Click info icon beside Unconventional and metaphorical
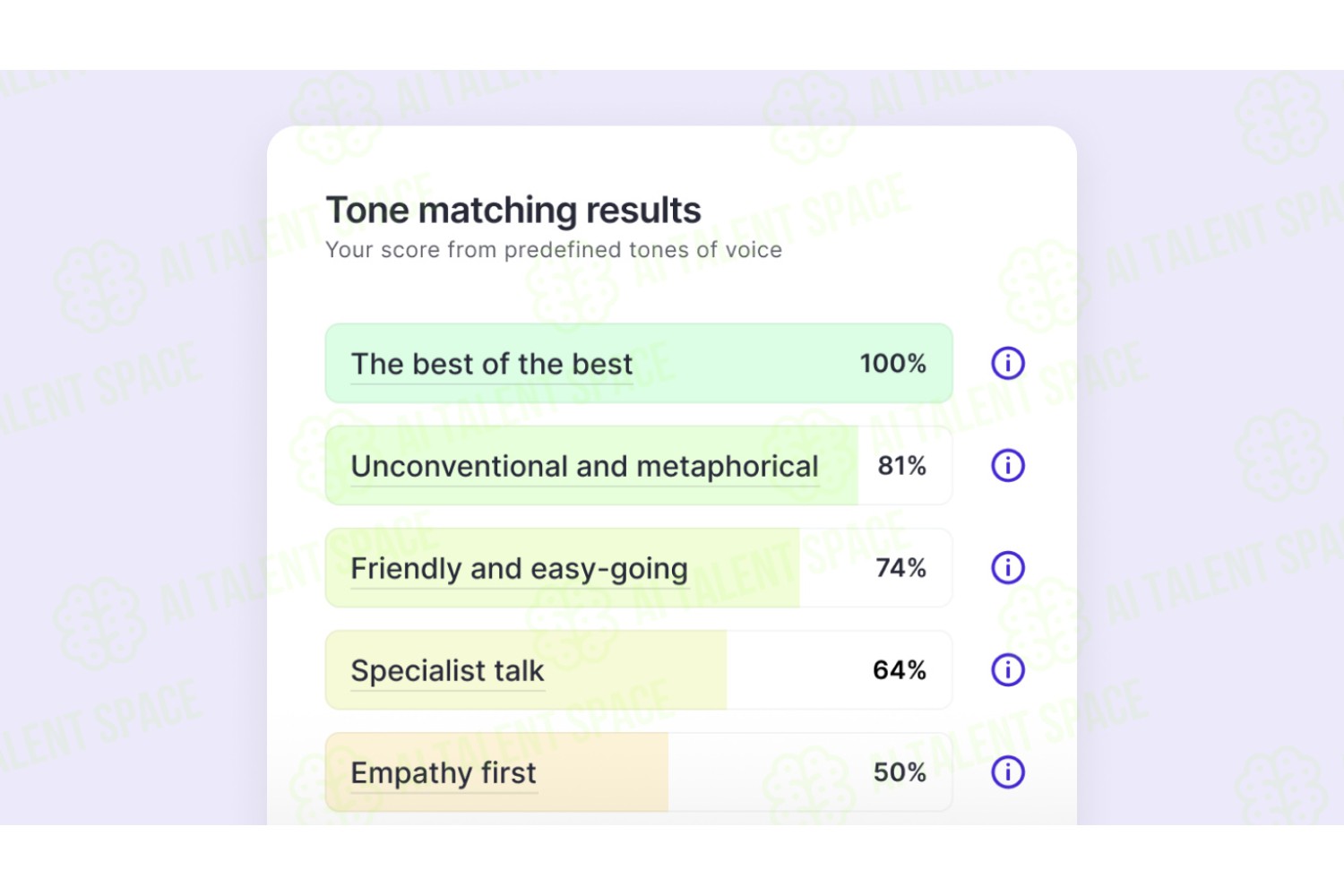The width and height of the screenshot is (1344, 896). coord(1008,465)
